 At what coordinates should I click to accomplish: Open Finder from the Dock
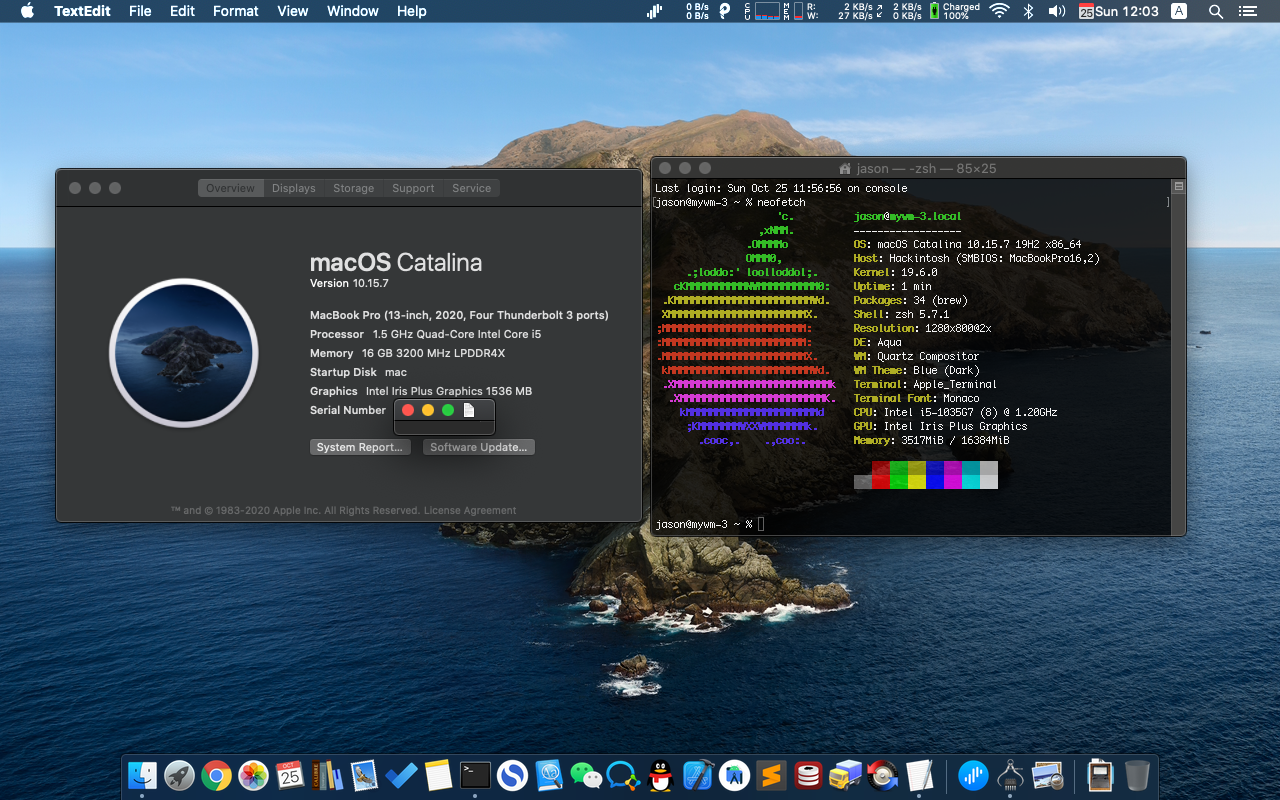[x=143, y=775]
